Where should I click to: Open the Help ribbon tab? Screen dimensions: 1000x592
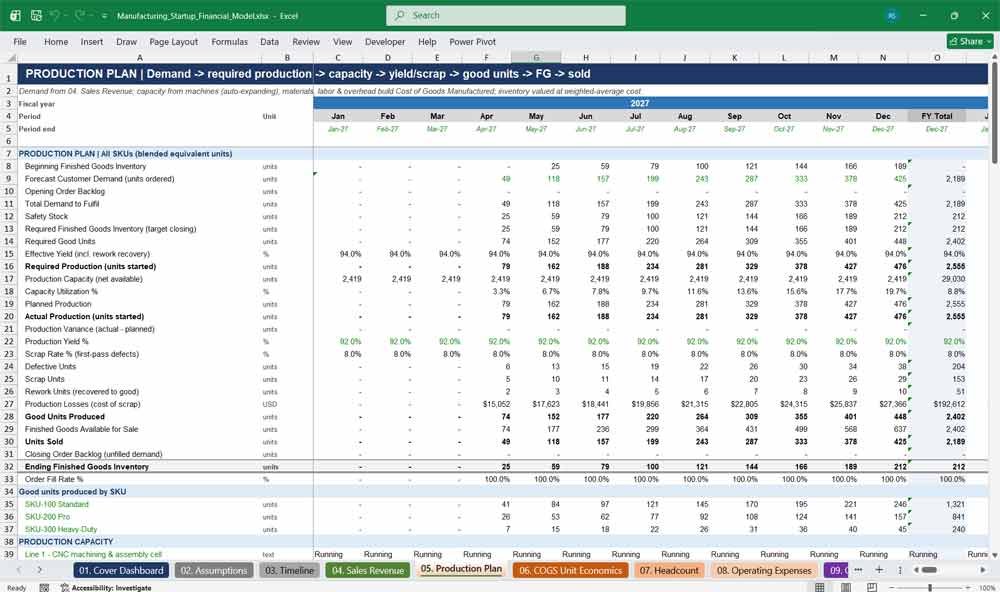427,41
